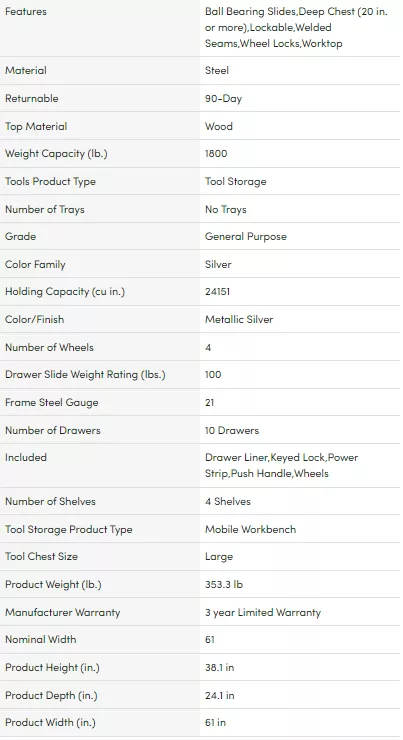Select the Steel material value
403x740 pixels.
point(217,70)
